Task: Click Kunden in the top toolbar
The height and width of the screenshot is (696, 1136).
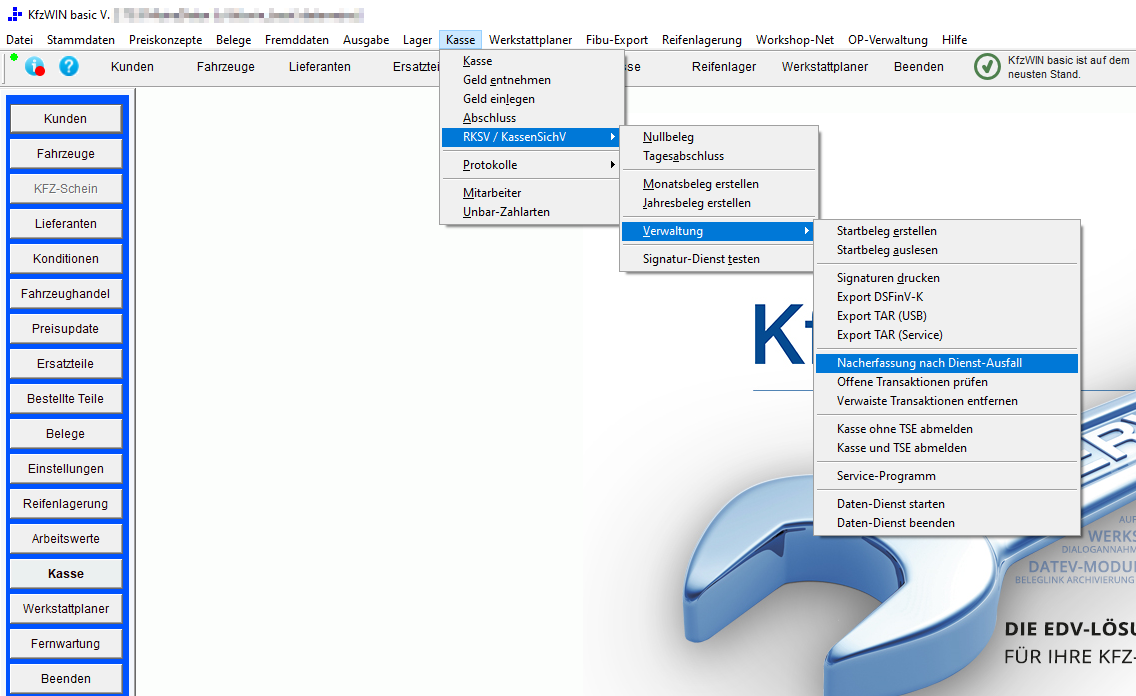Action: pyautogui.click(x=132, y=67)
